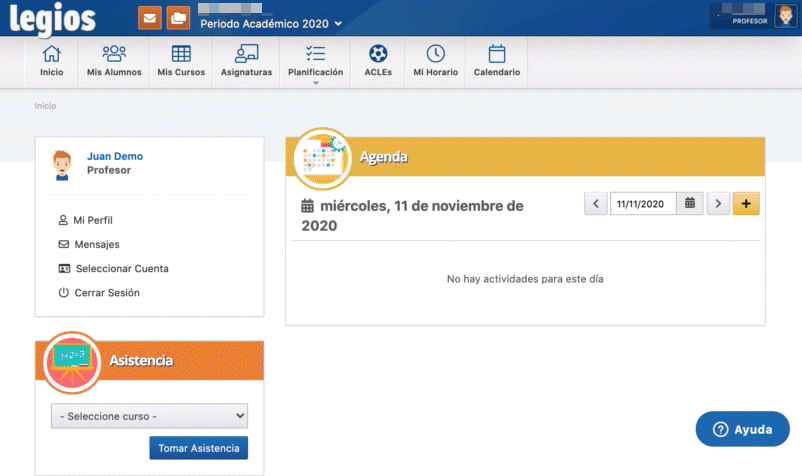Expand the Planificación menu
The image size is (802, 476).
click(316, 62)
